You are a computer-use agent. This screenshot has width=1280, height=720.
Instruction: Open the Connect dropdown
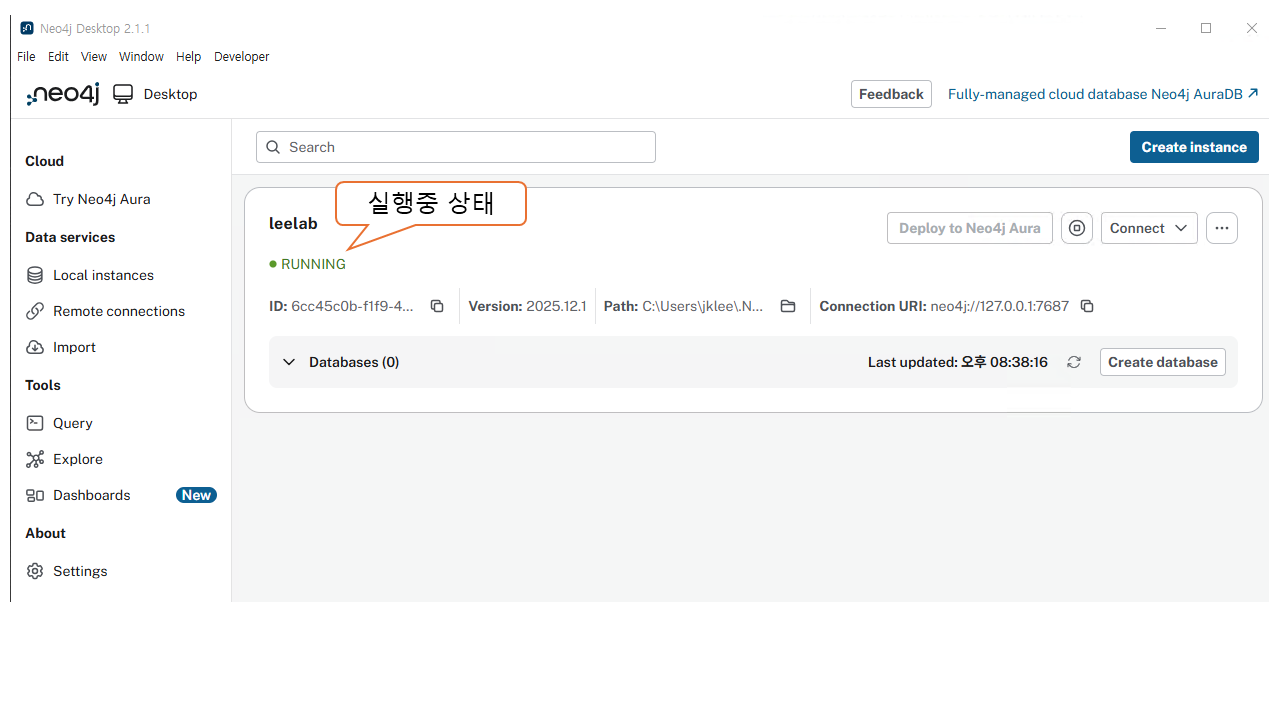point(1148,228)
